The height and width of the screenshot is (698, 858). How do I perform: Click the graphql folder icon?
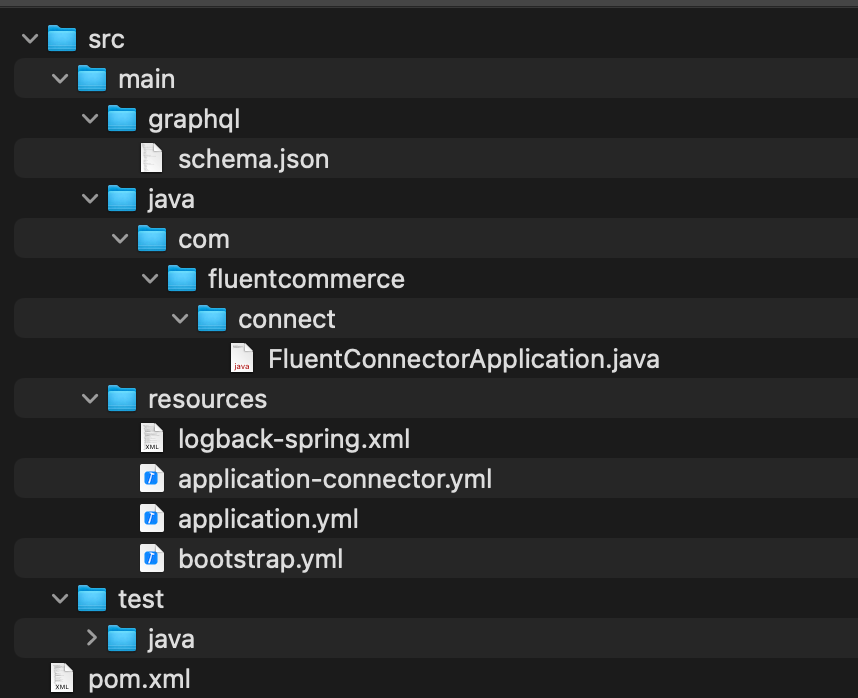coord(122,118)
